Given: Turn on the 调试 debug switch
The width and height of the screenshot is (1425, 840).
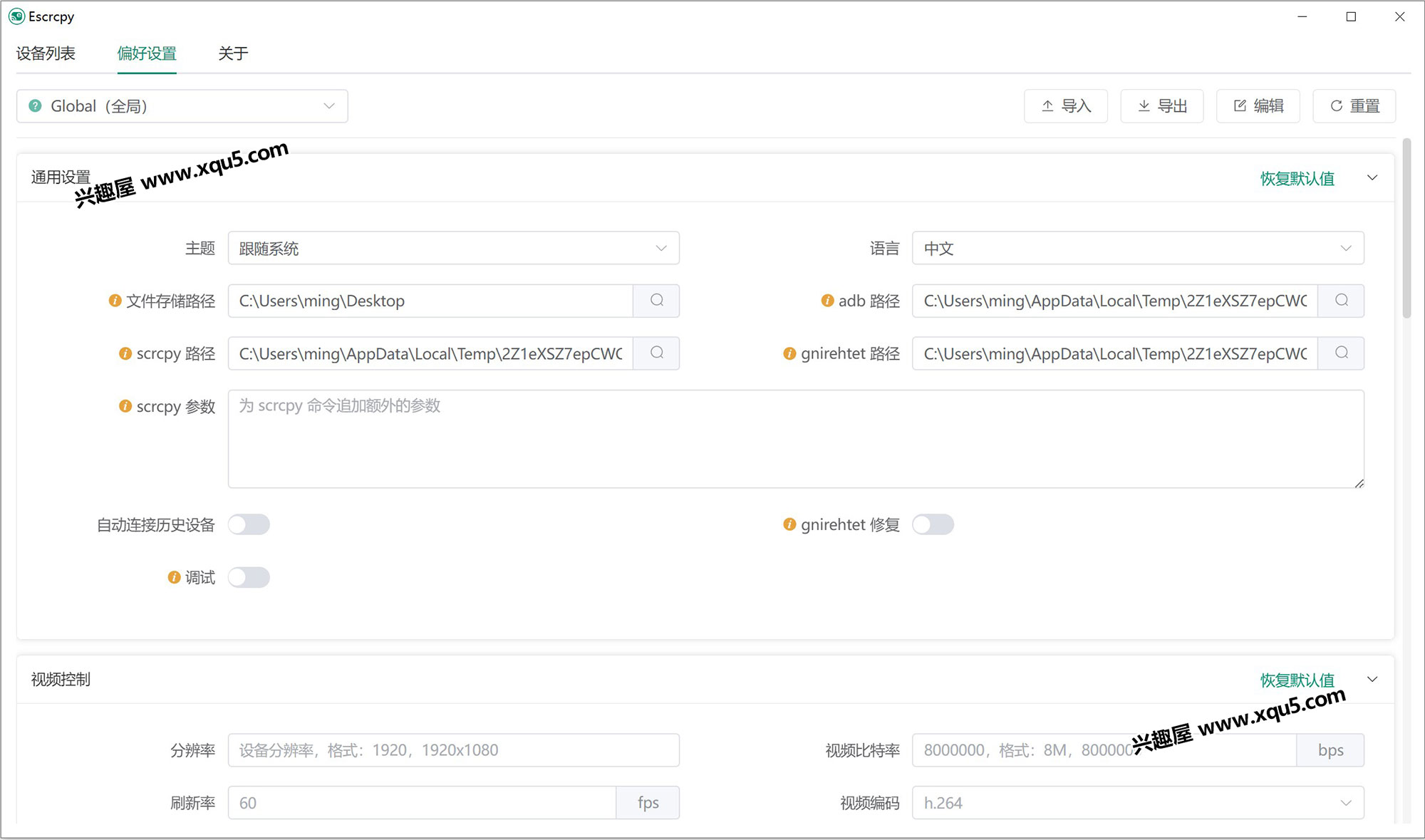Looking at the screenshot, I should [249, 578].
